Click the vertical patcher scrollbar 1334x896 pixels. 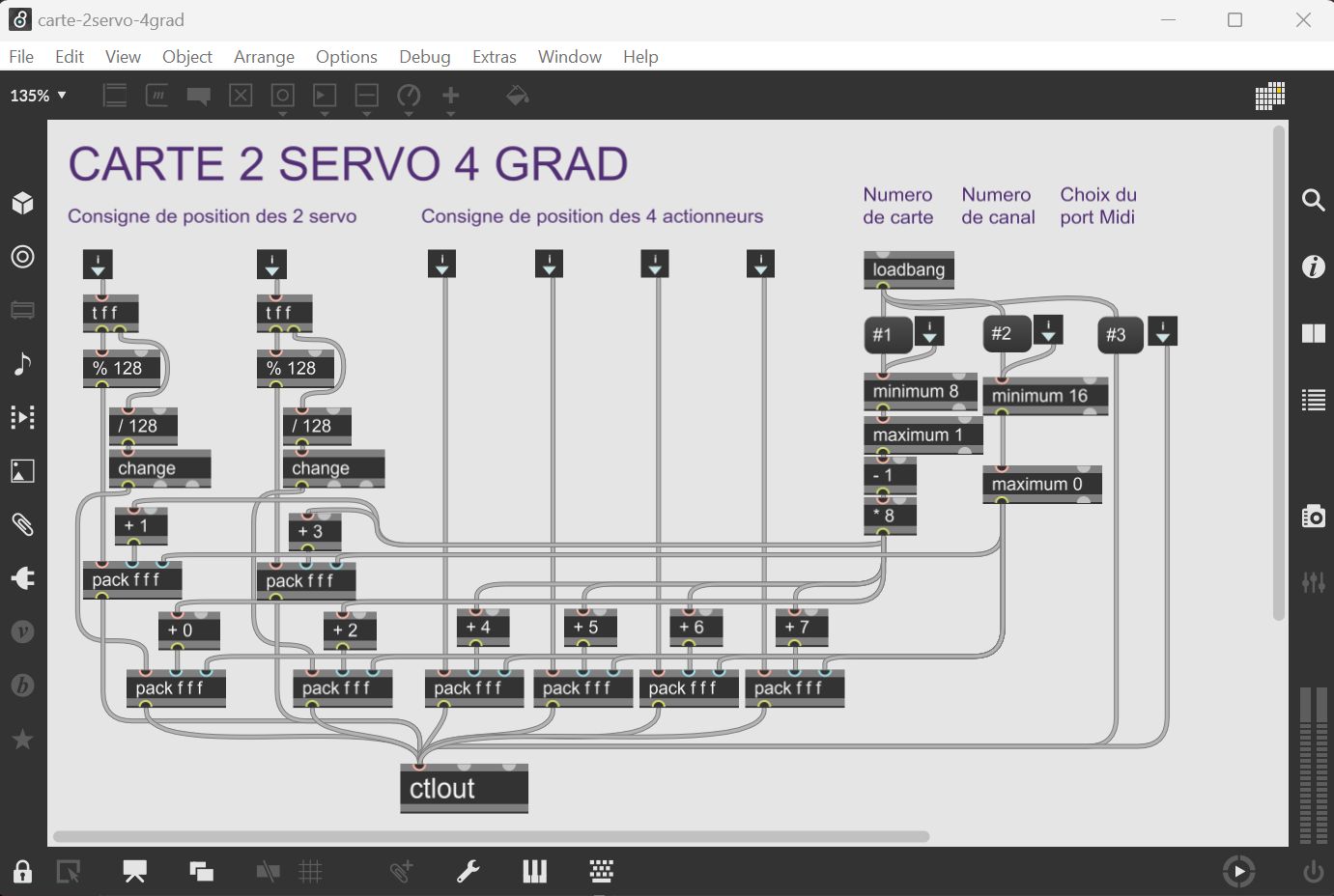pos(1279,373)
